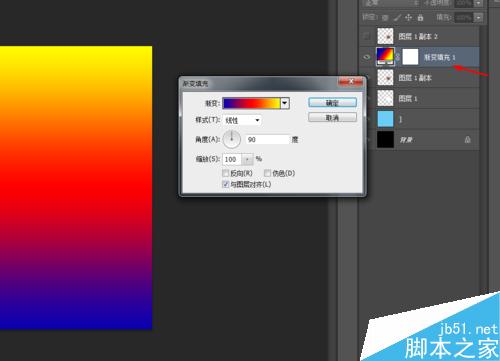The height and width of the screenshot is (361, 500).
Task: Click the light blue layer 1 thumbnail
Action: [x=385, y=119]
